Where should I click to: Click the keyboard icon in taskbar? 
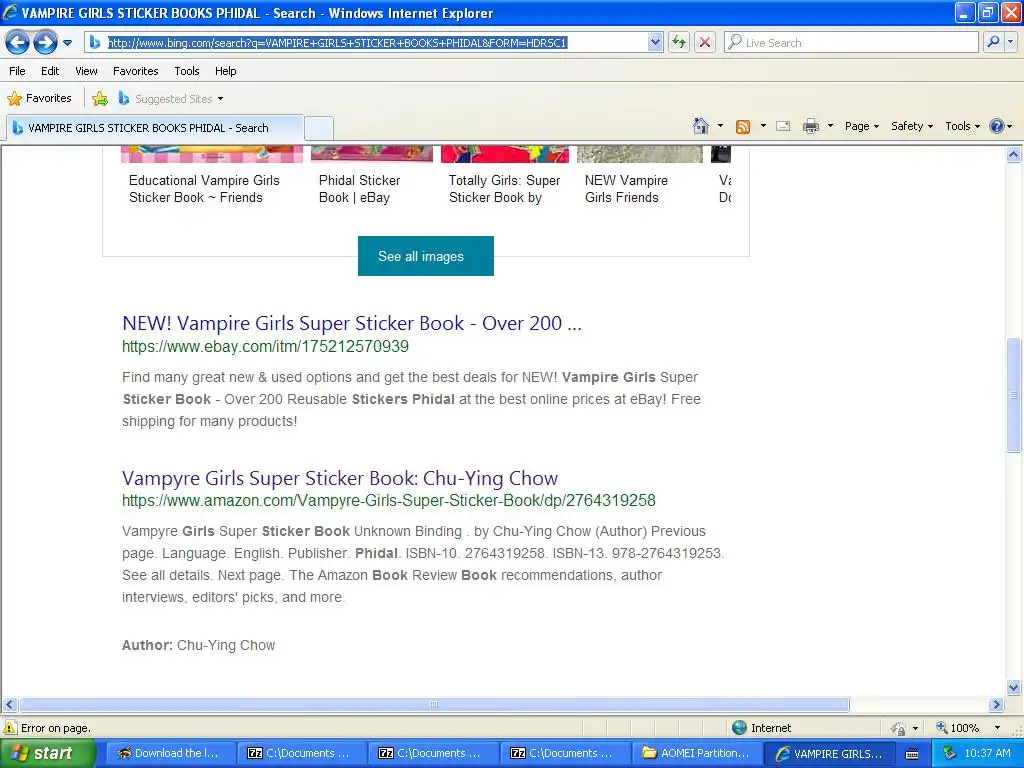coord(912,754)
